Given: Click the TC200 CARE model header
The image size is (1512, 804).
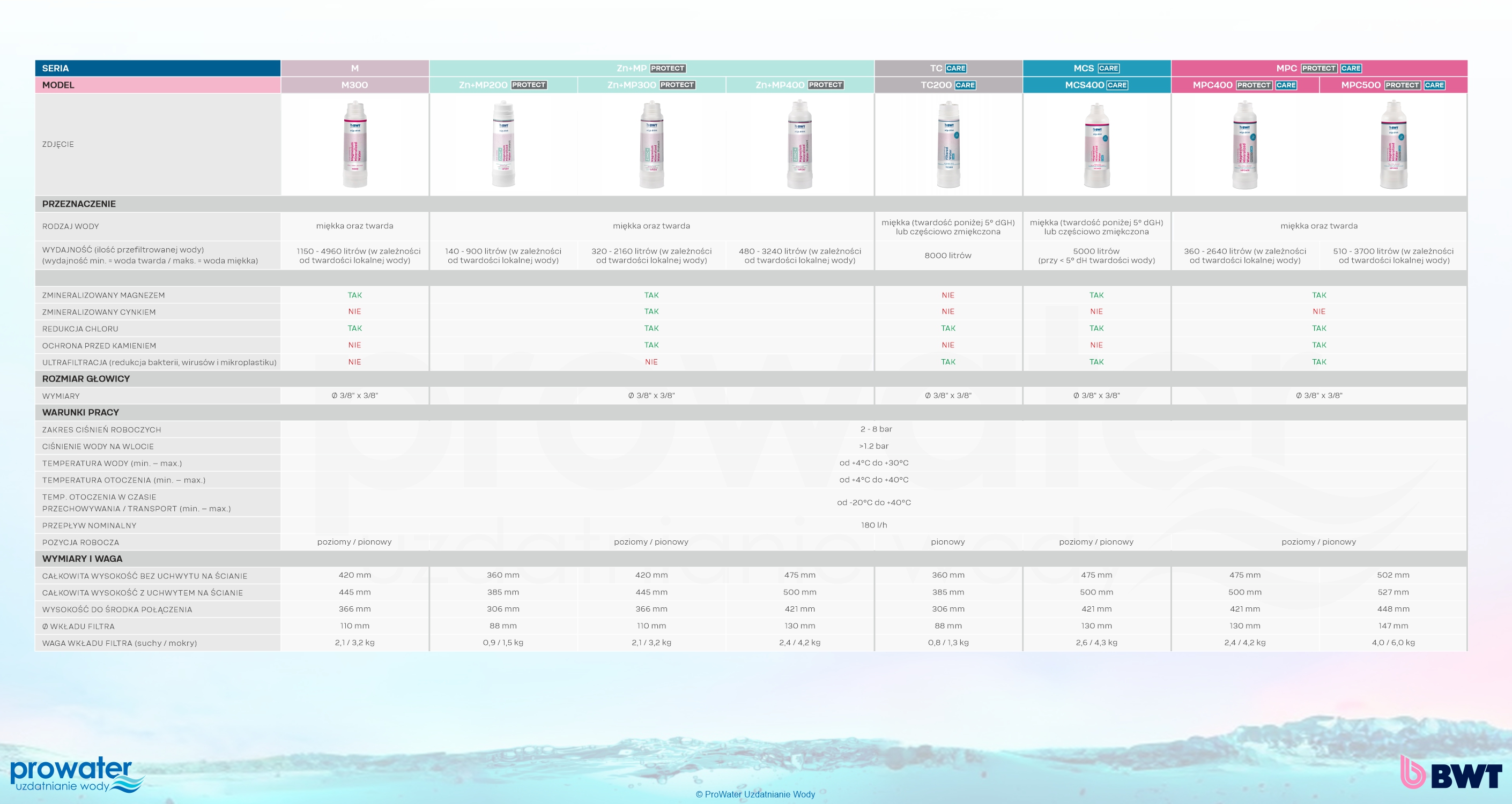Looking at the screenshot, I should point(948,85).
